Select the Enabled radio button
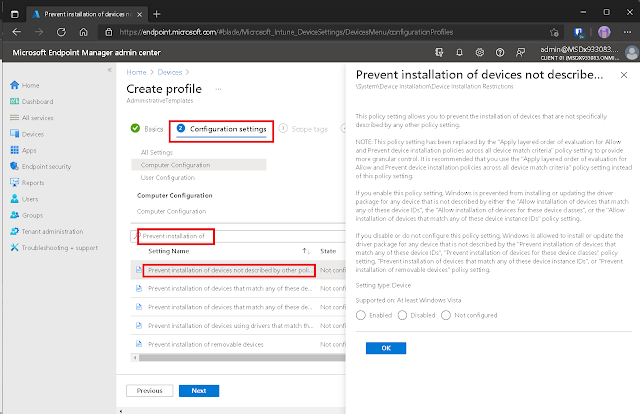640x414 pixels. (361, 313)
